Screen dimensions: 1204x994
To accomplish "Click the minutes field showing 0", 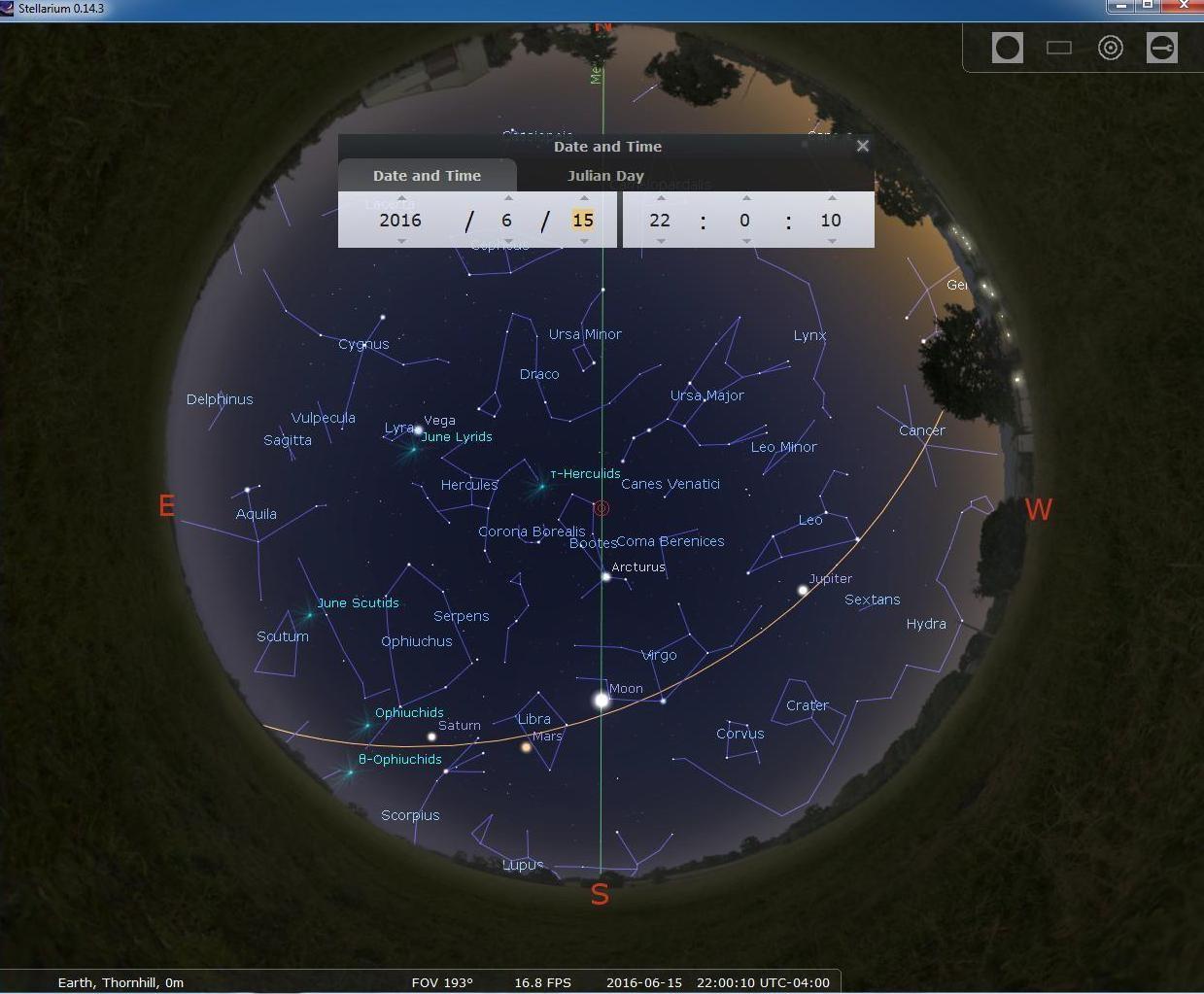I will pyautogui.click(x=744, y=221).
